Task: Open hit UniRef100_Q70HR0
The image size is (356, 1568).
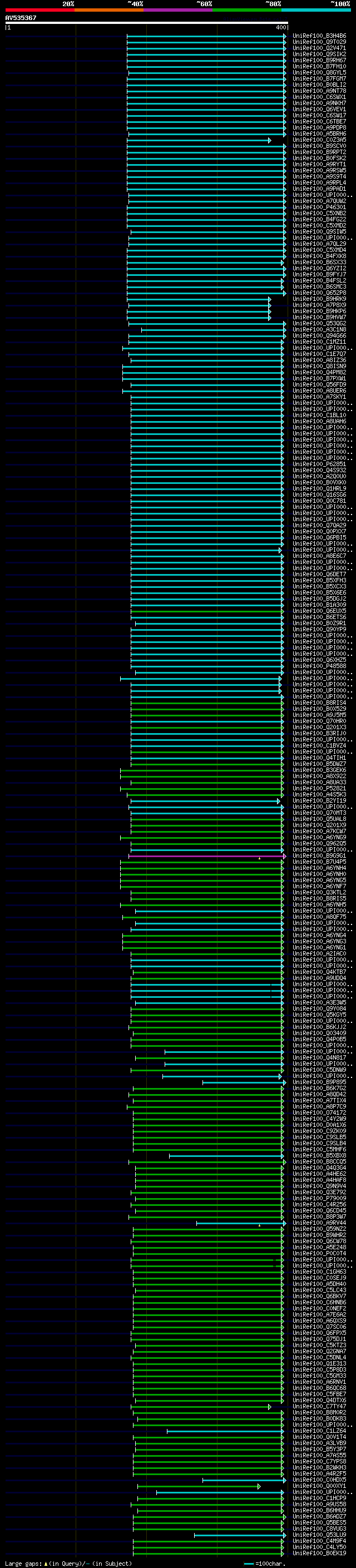Action: 319,721
